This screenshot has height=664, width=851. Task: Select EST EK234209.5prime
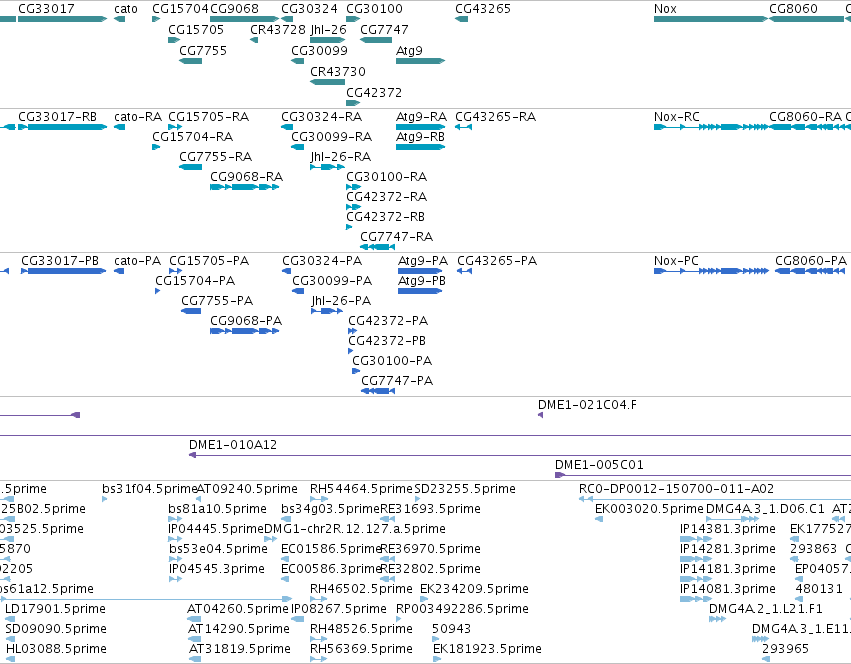pyautogui.click(x=424, y=599)
